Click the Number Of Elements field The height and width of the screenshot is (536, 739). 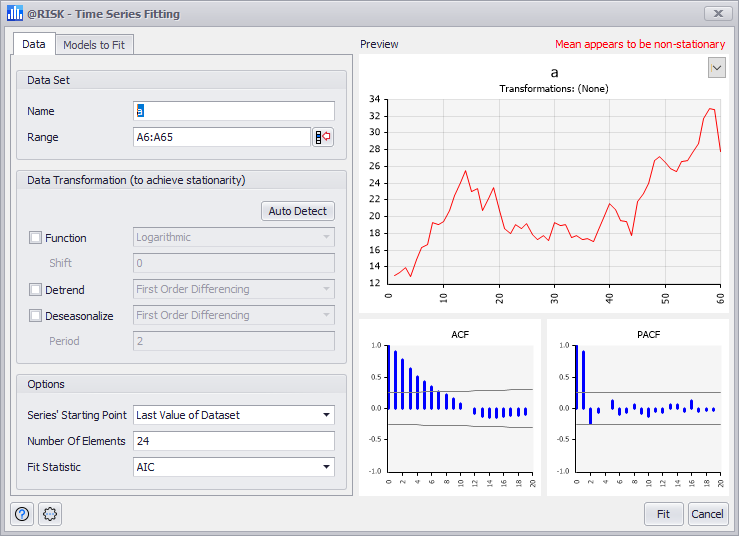234,441
